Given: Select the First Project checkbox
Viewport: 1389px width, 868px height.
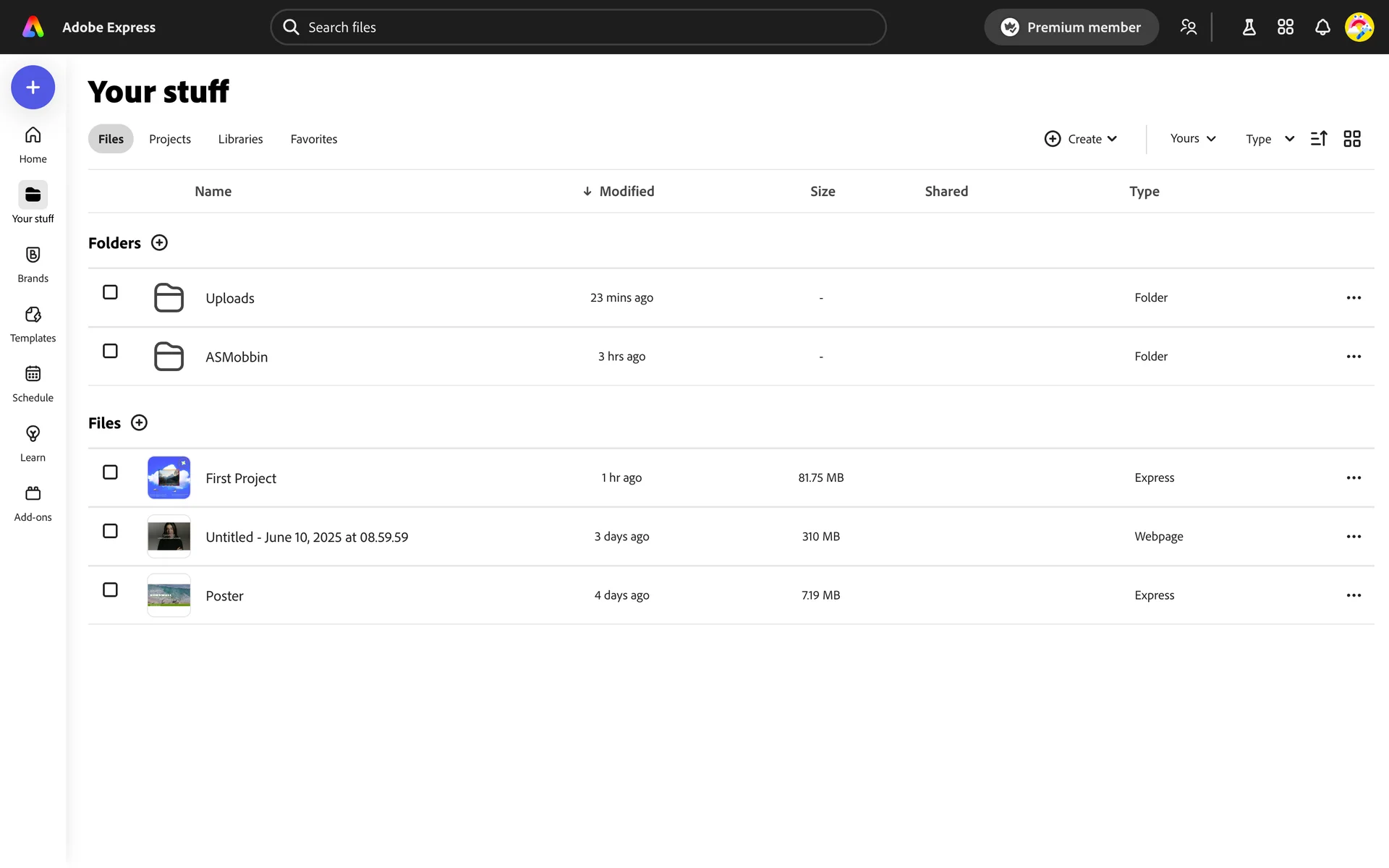Looking at the screenshot, I should point(110,472).
